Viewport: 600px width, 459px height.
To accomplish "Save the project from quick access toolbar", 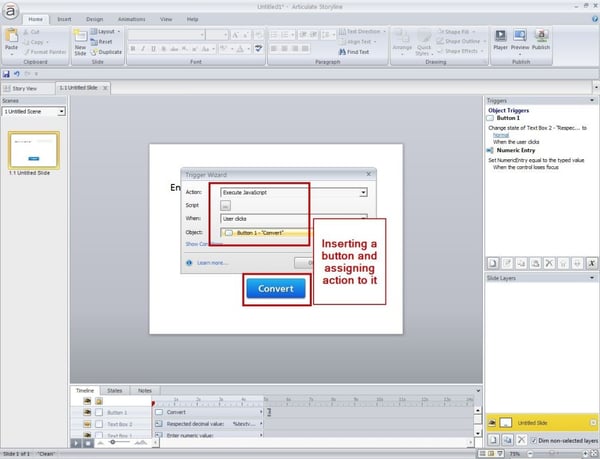I will [x=6, y=74].
